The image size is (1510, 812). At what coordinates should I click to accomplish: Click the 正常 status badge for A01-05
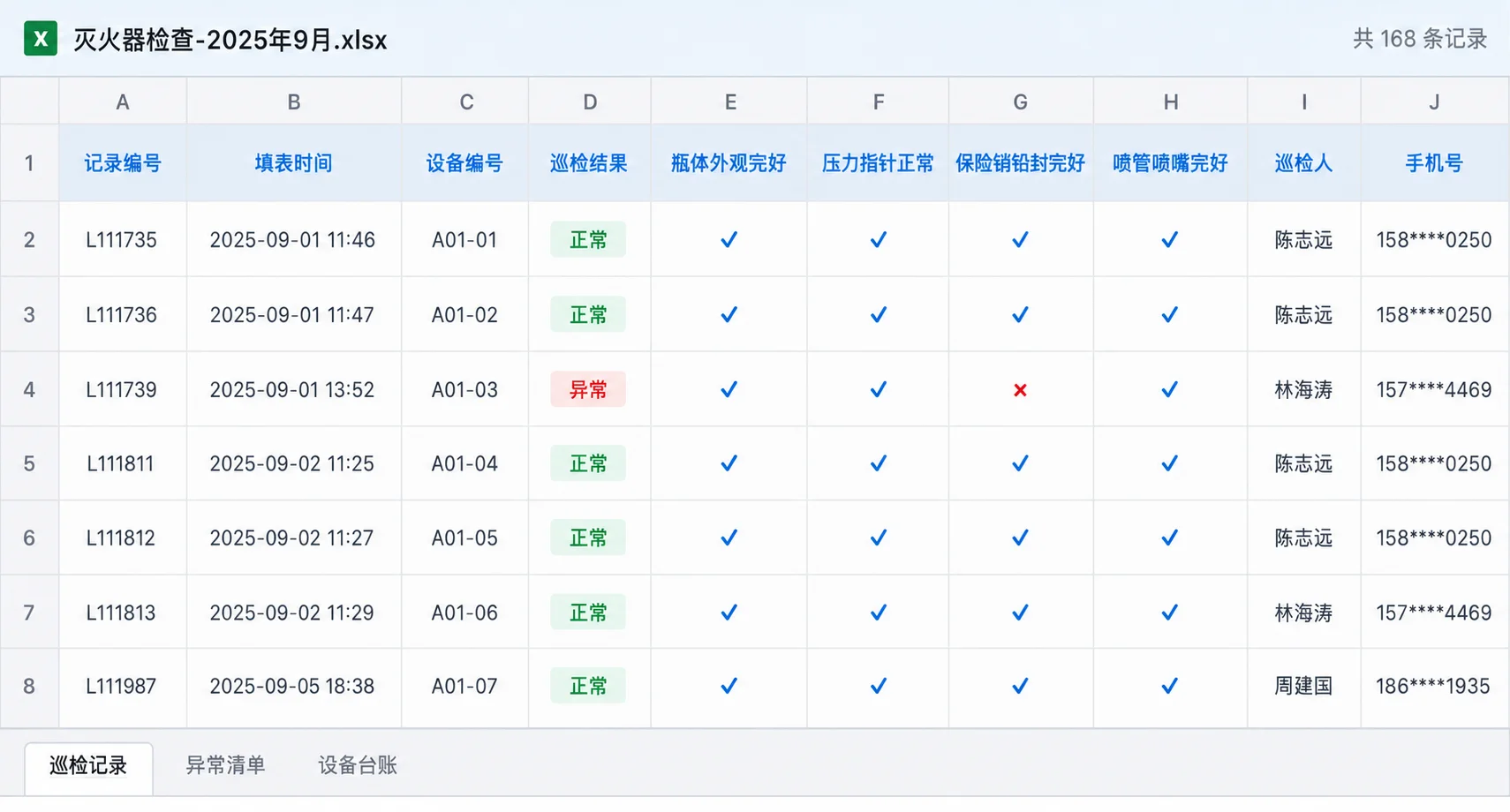tap(588, 538)
